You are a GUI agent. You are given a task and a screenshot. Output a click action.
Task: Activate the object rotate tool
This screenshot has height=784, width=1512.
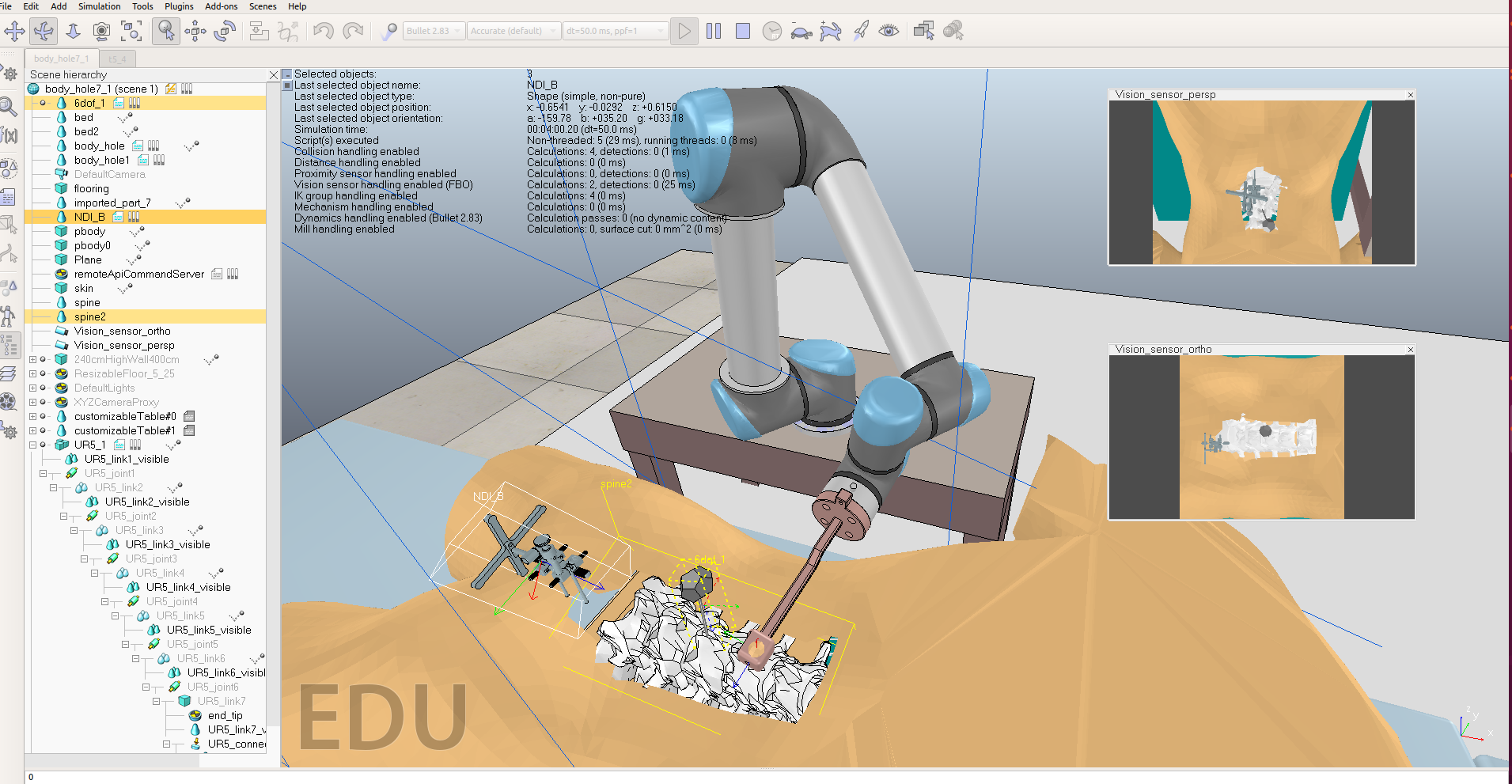coord(225,31)
